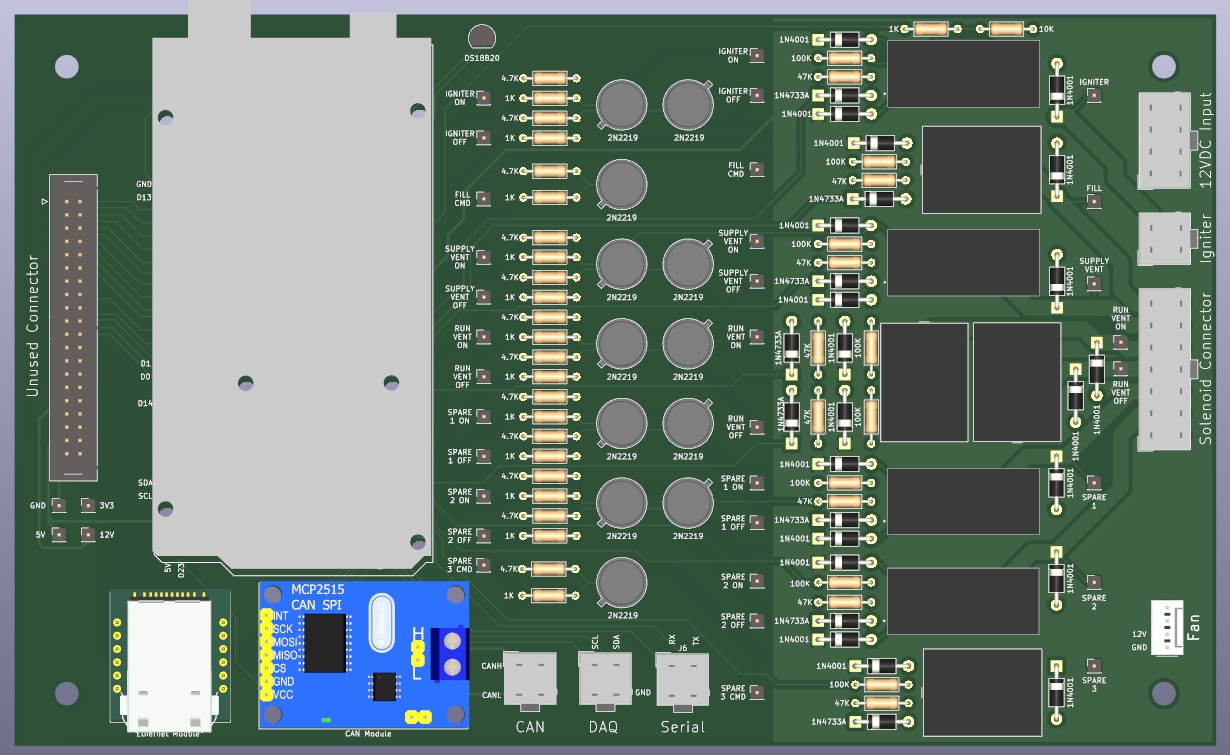
Task: Select the DAQ connector
Action: (x=603, y=678)
